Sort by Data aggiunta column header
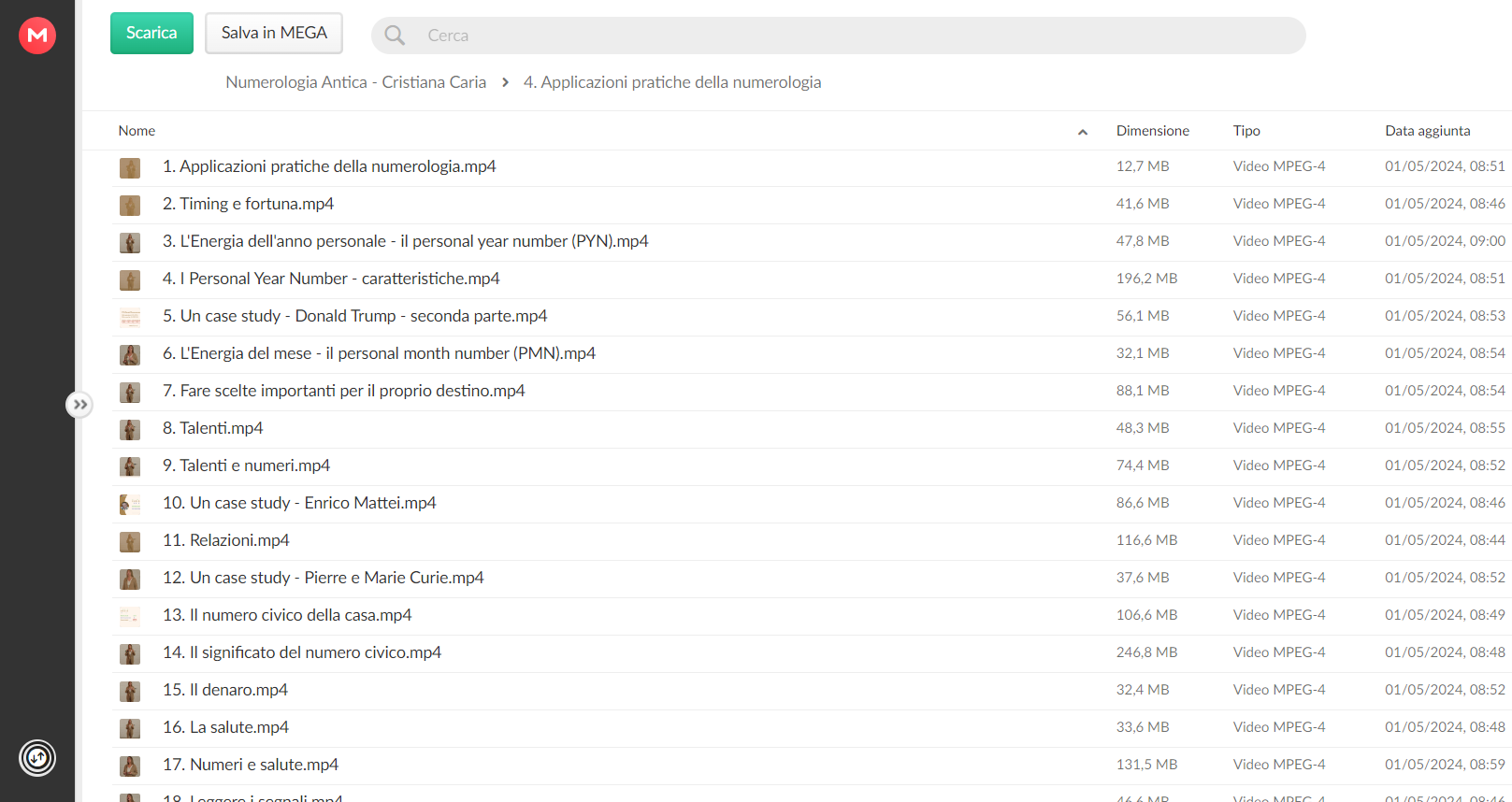The width and height of the screenshot is (1512, 802). [1428, 131]
